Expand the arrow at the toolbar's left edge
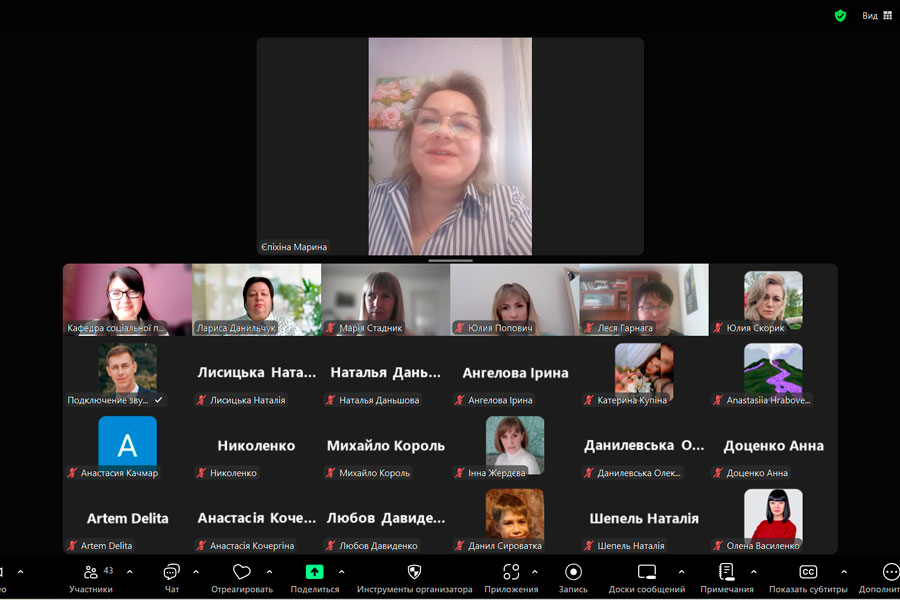Viewport: 900px width, 600px height. point(21,572)
